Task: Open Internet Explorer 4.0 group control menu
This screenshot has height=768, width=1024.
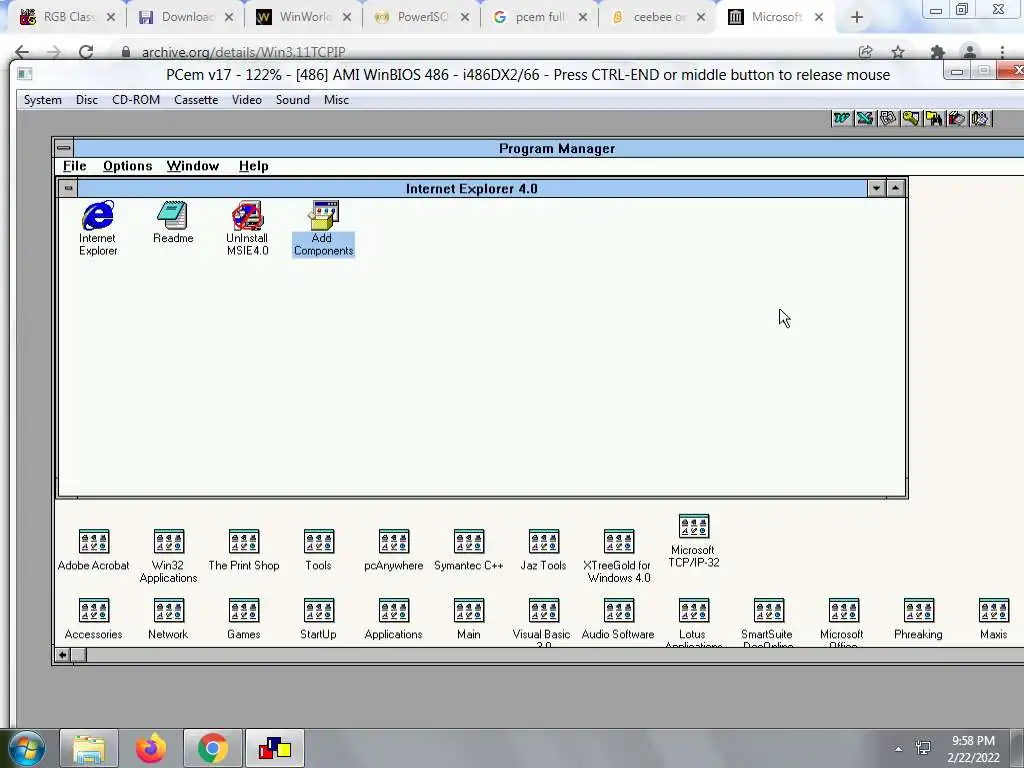Action: click(x=67, y=189)
